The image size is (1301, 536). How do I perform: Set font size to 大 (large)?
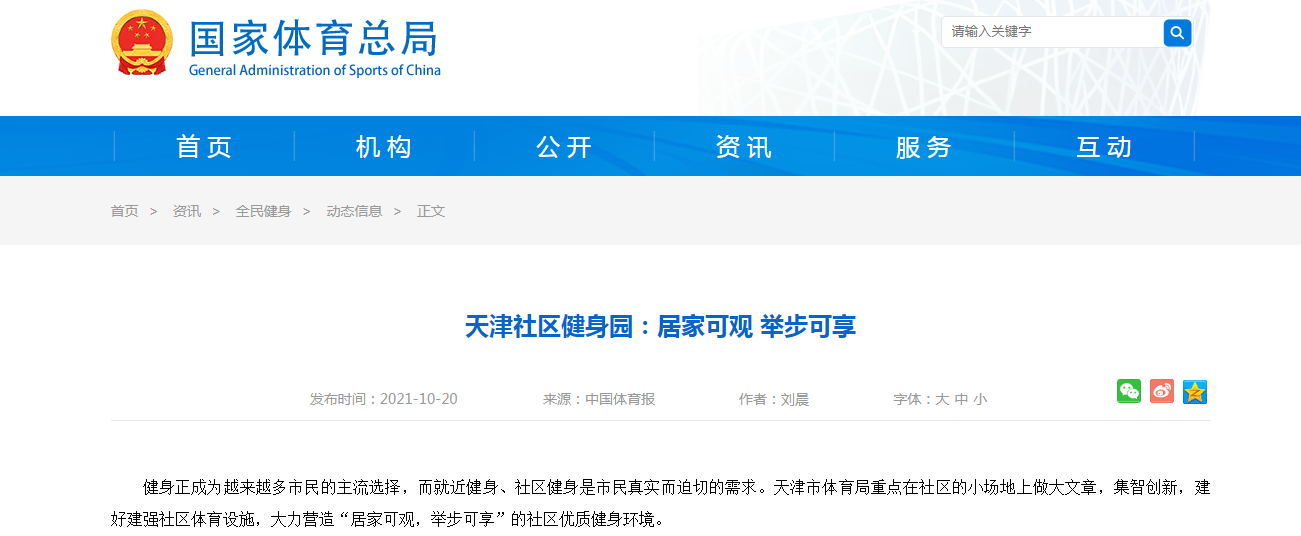point(941,399)
